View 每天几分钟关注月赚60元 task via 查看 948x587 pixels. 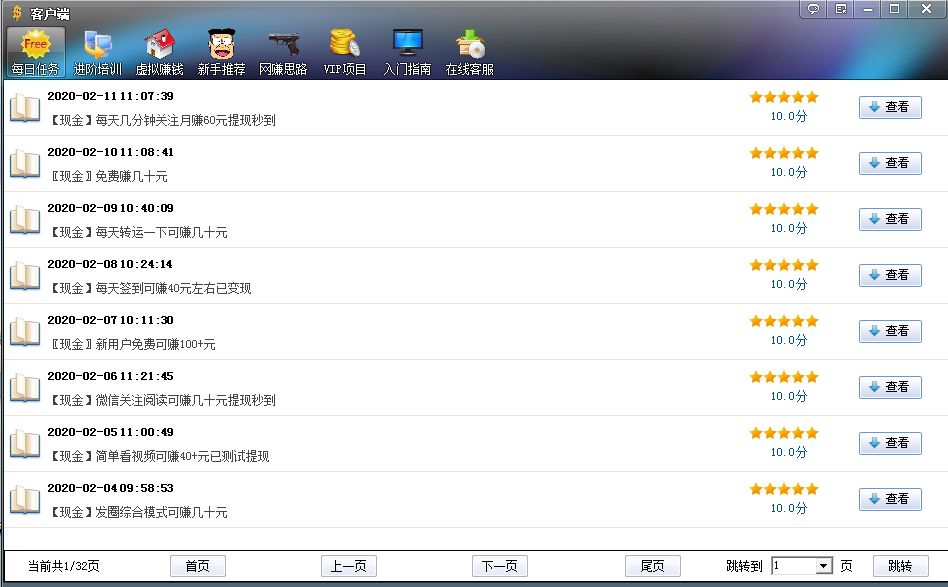(x=890, y=107)
